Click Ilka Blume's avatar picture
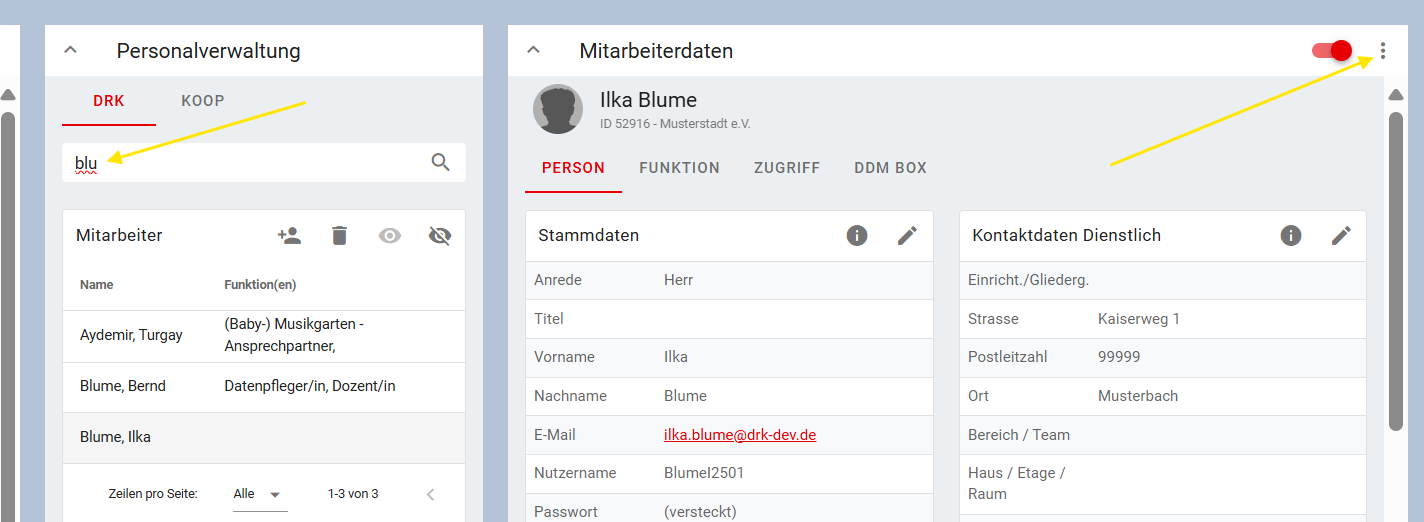 pos(558,109)
